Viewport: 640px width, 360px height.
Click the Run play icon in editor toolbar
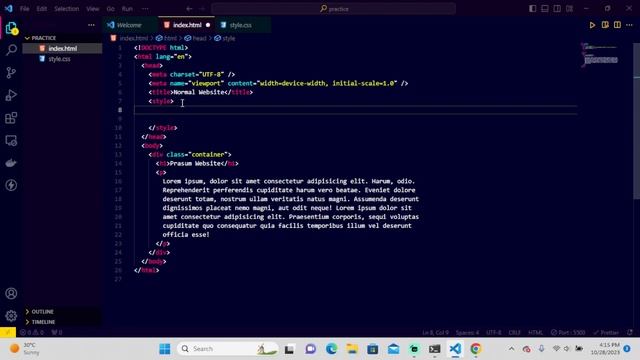click(x=592, y=25)
